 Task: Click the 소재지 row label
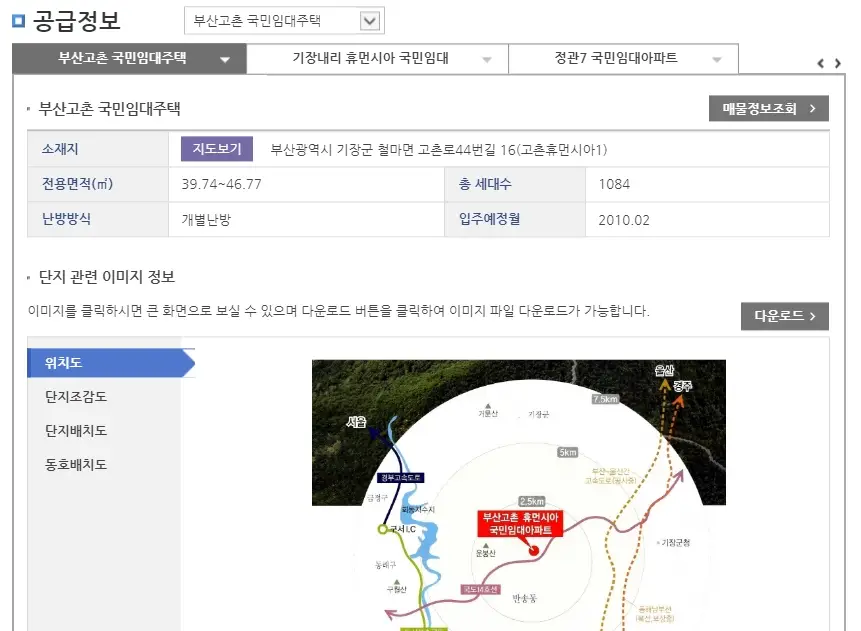(60, 149)
